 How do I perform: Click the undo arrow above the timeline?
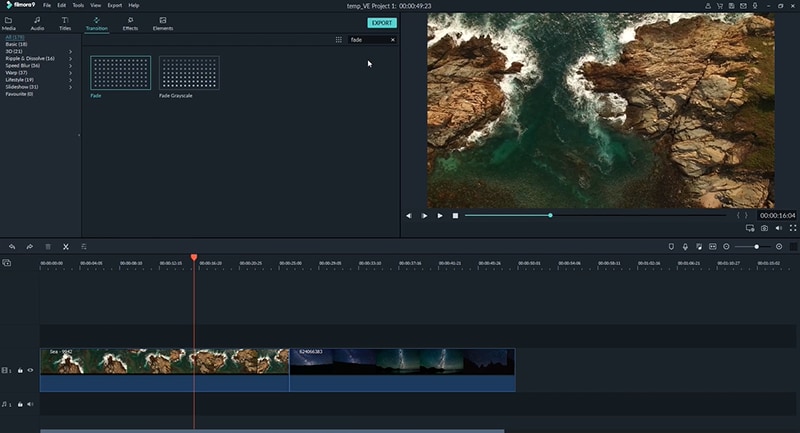(12, 246)
